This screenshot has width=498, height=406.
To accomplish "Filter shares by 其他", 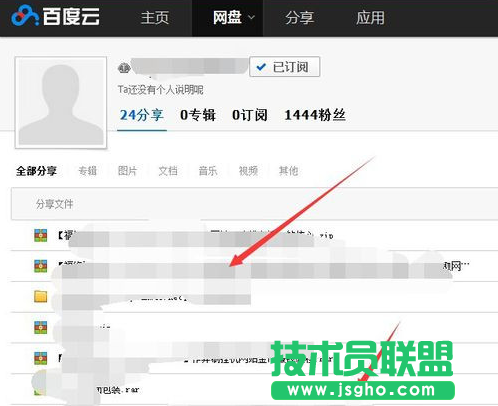I will pyautogui.click(x=288, y=171).
